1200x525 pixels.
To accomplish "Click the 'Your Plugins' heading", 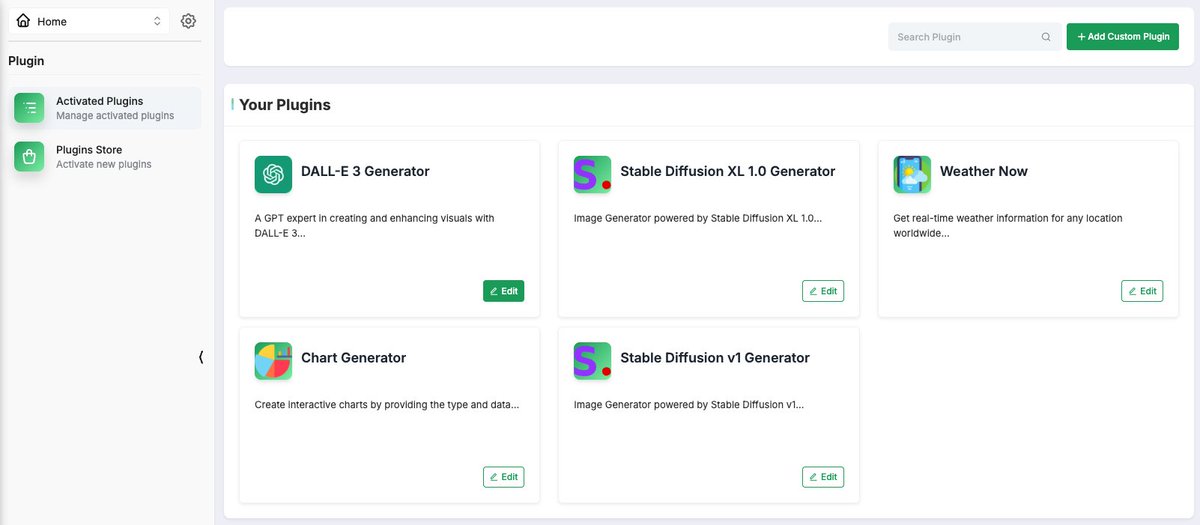I will [x=285, y=105].
